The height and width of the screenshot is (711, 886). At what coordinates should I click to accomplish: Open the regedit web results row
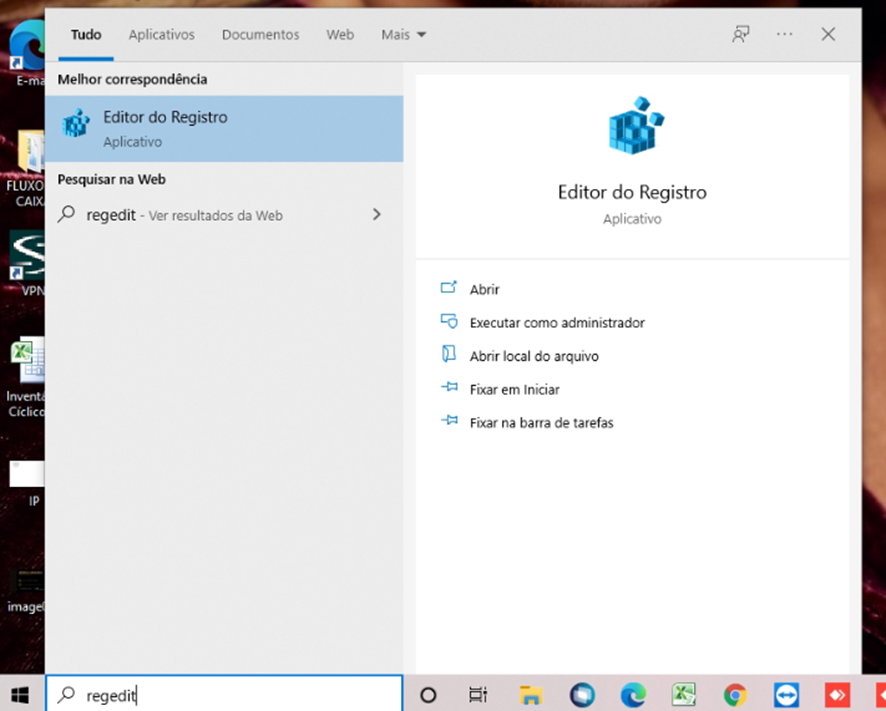click(x=224, y=215)
